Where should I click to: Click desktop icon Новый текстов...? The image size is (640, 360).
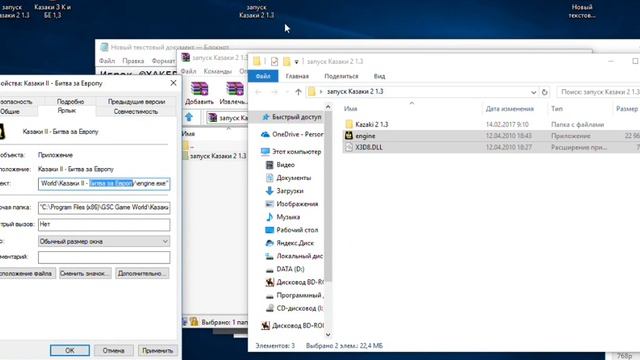pyautogui.click(x=582, y=11)
